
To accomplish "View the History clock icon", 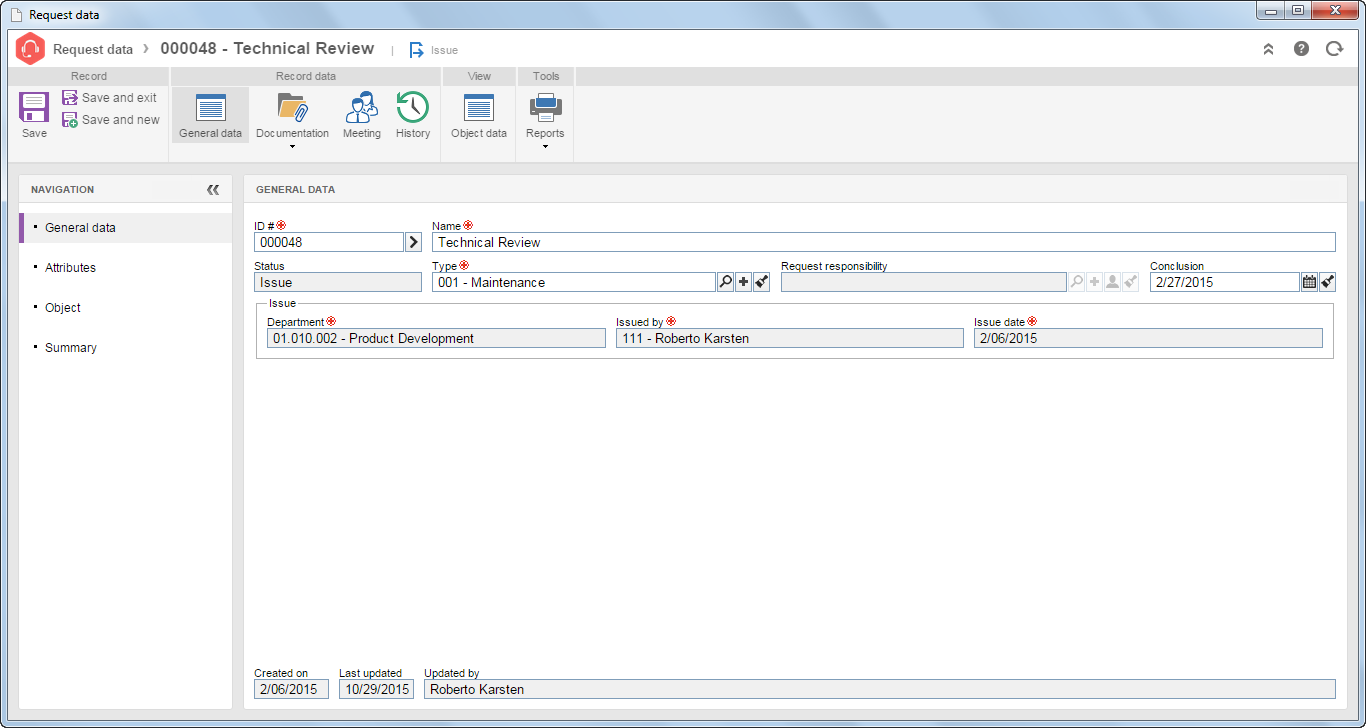I will pyautogui.click(x=412, y=107).
